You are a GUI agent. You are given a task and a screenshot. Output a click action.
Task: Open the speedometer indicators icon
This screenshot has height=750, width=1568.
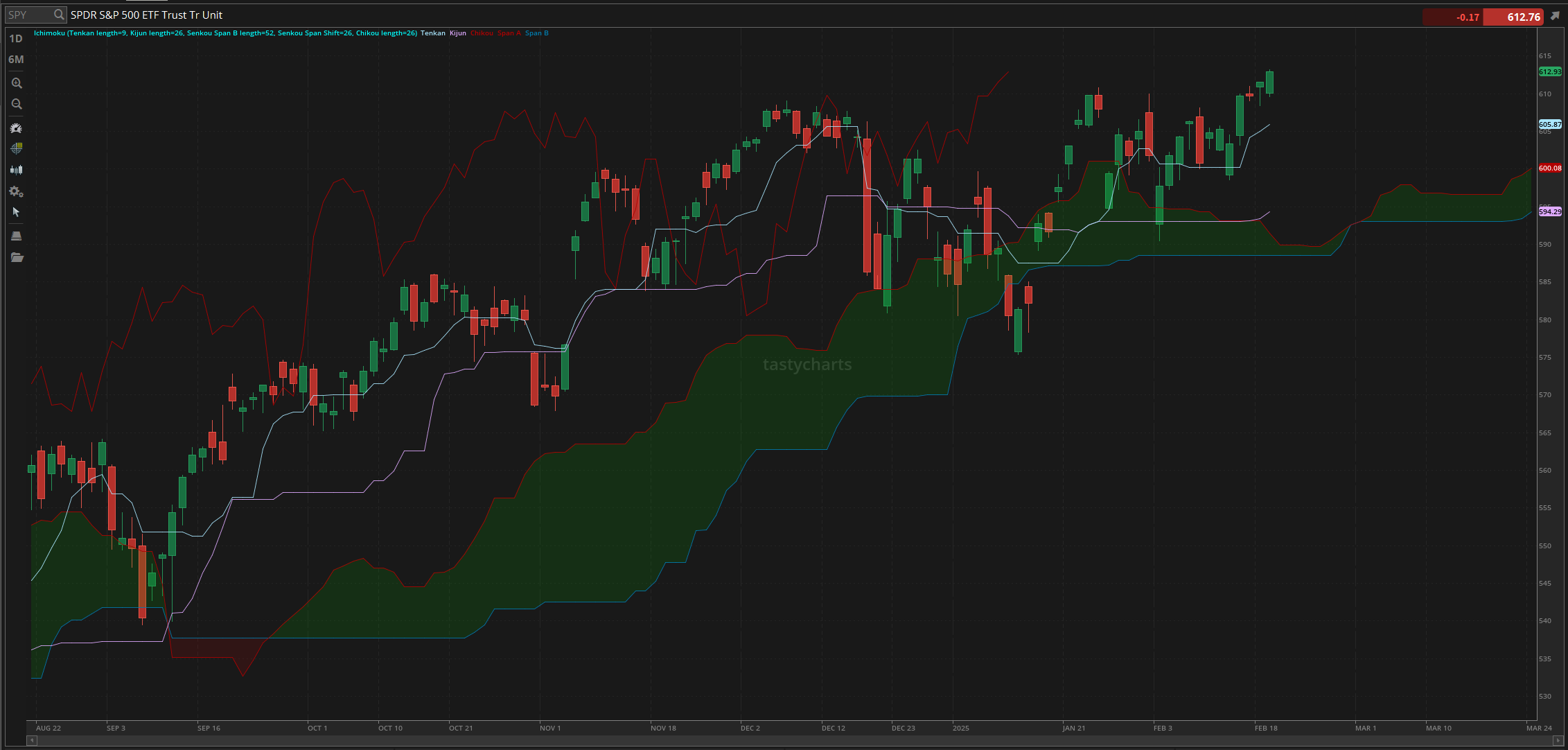point(17,128)
